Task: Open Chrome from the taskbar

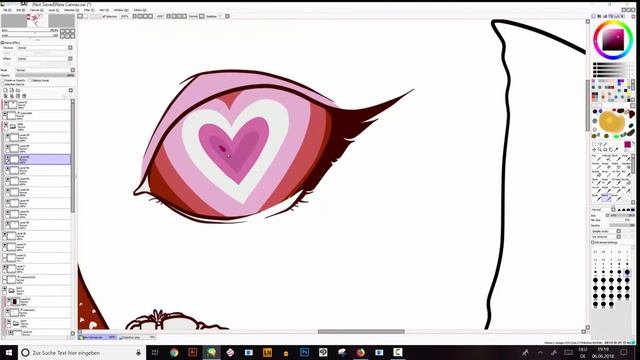Action: [174, 352]
